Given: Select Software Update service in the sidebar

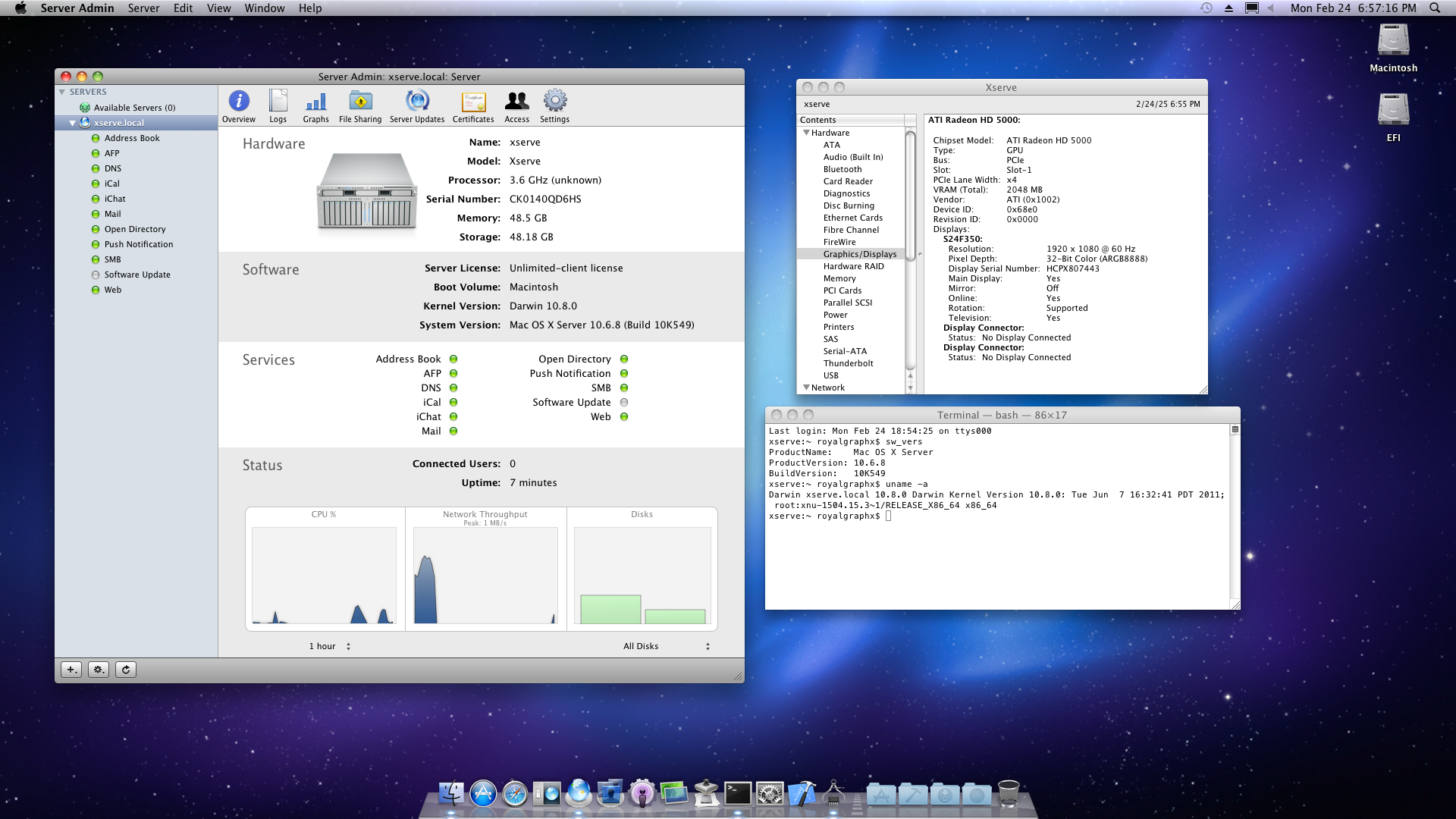Looking at the screenshot, I should (x=137, y=275).
